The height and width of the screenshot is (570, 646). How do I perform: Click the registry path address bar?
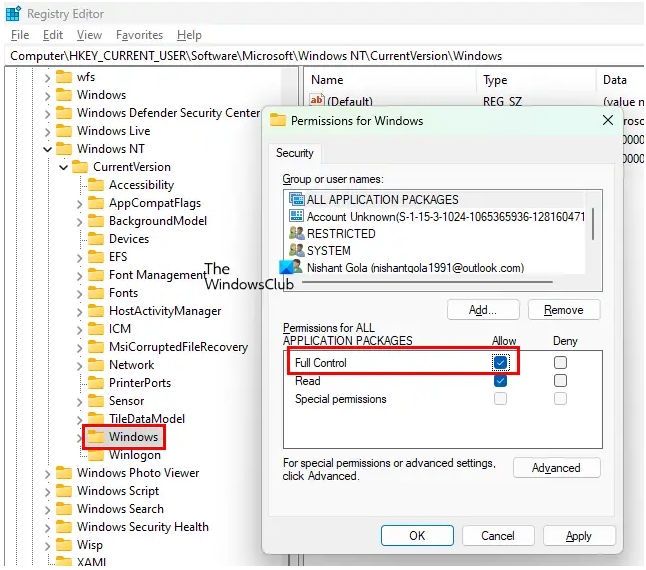pyautogui.click(x=324, y=56)
